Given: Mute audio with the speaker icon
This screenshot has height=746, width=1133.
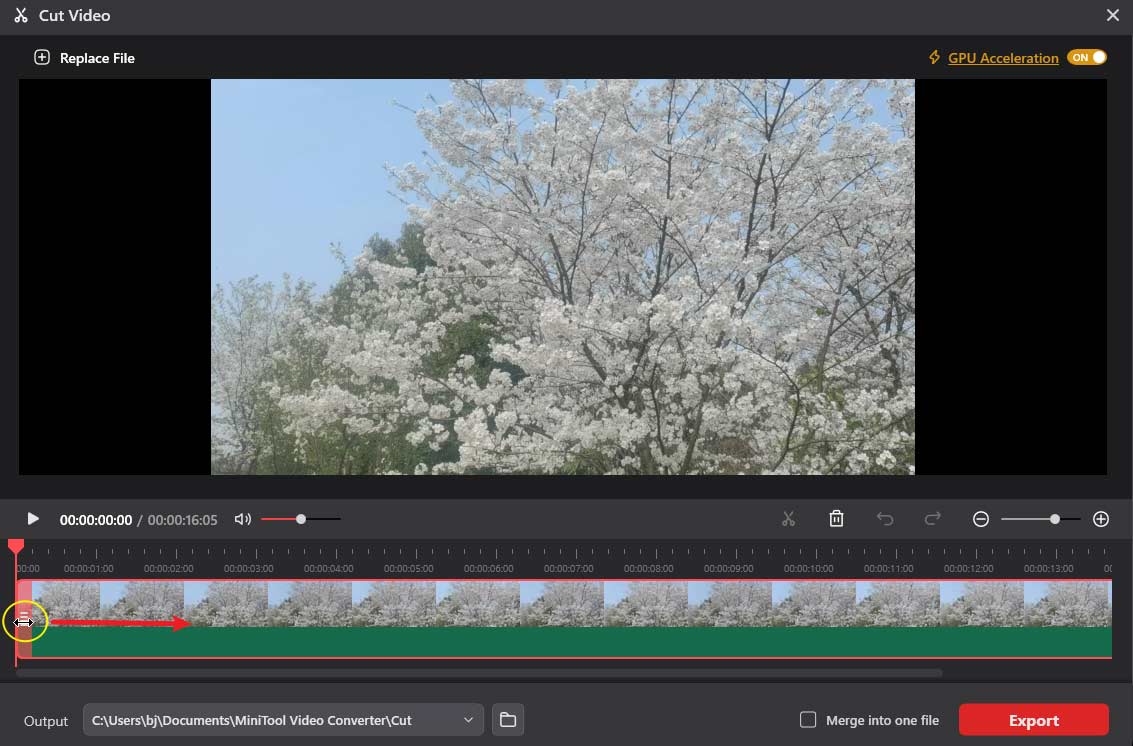Looking at the screenshot, I should [243, 519].
